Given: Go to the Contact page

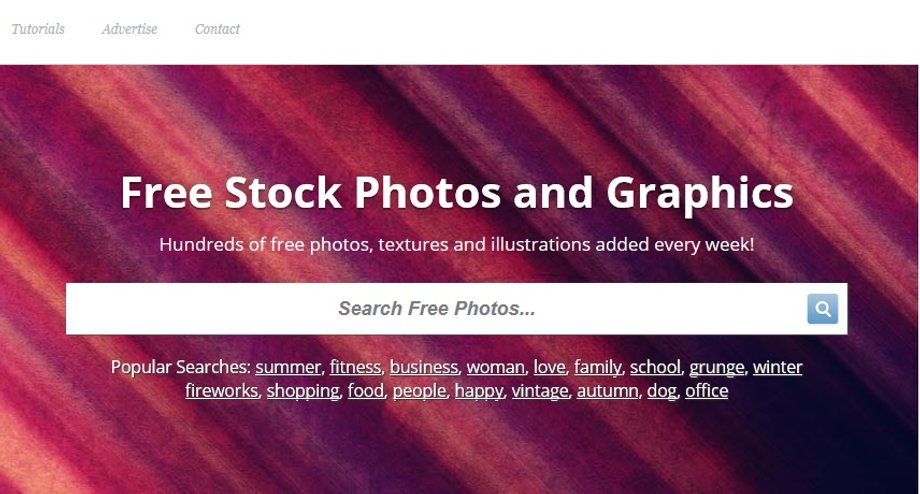Looking at the screenshot, I should pyautogui.click(x=217, y=29).
